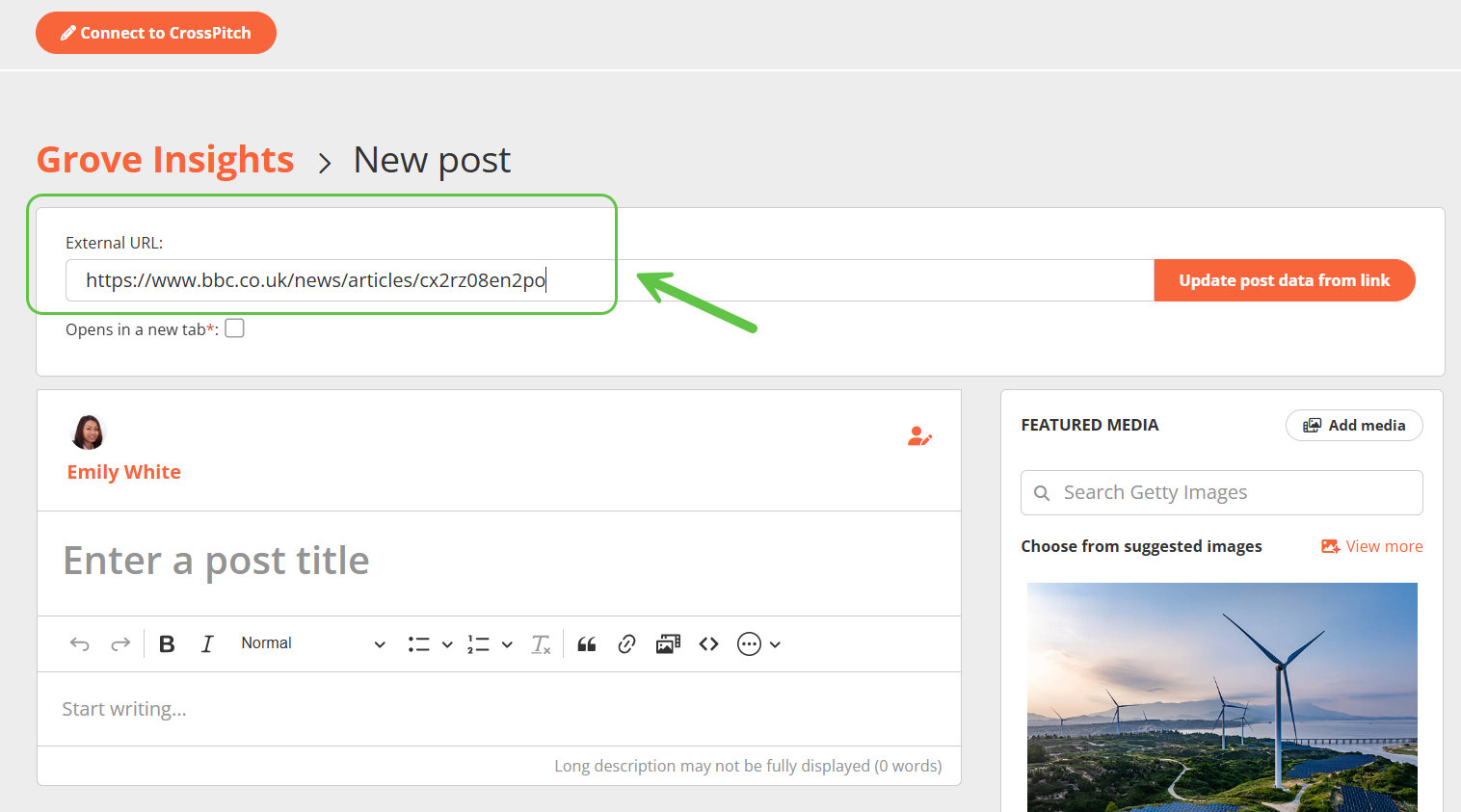The image size is (1461, 812).
Task: Click Update post data from link
Action: click(1284, 280)
